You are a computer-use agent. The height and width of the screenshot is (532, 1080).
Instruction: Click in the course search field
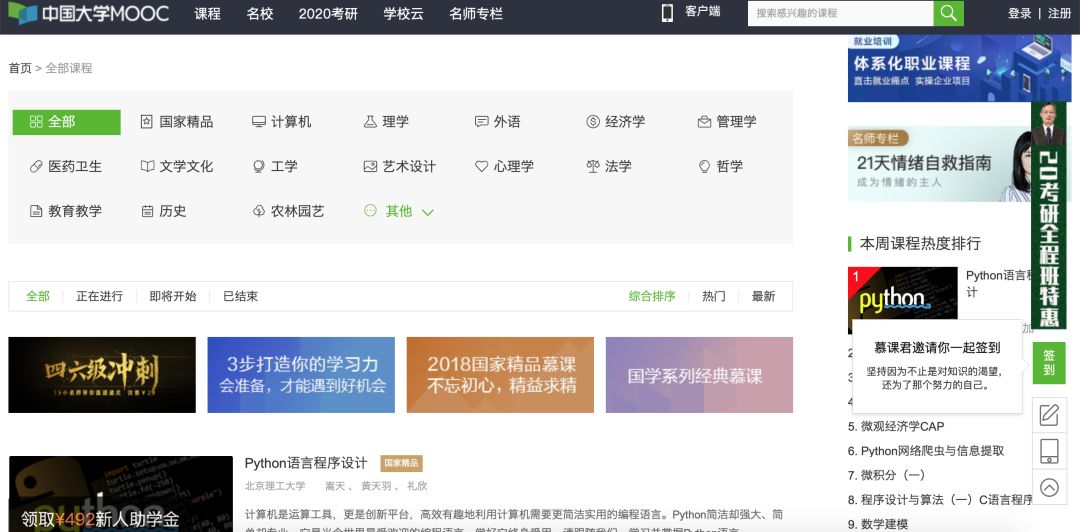click(x=840, y=13)
